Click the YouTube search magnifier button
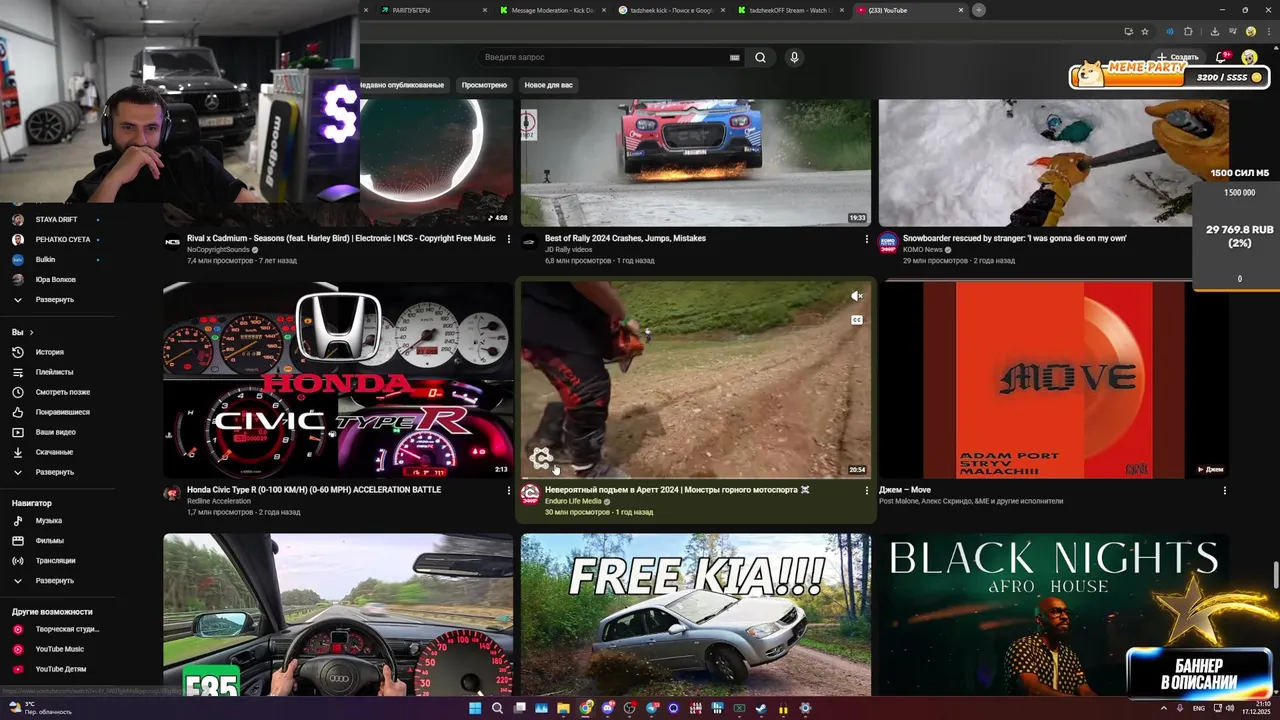This screenshot has height=720, width=1280. (x=760, y=57)
